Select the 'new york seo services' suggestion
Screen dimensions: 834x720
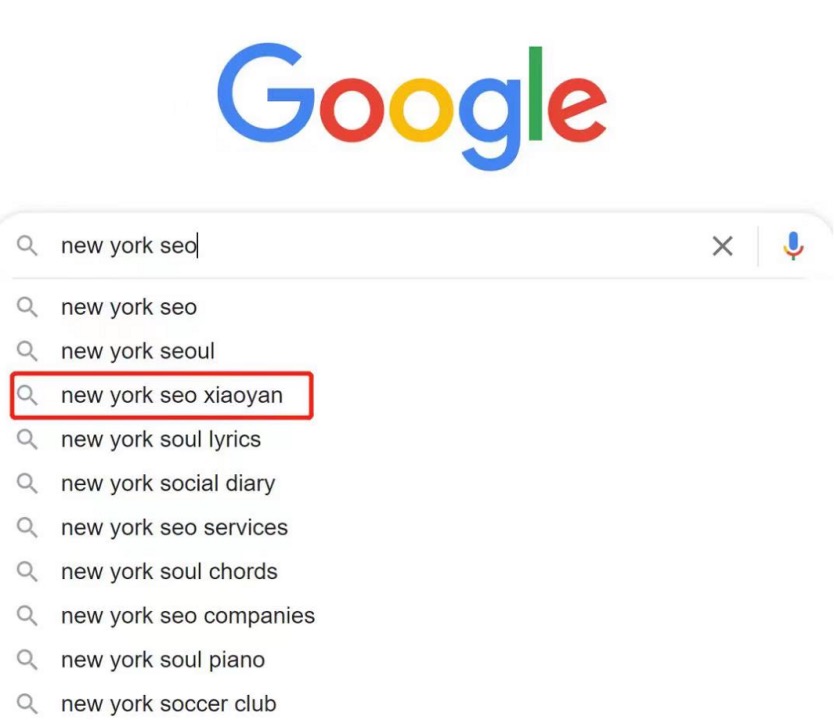(x=174, y=528)
